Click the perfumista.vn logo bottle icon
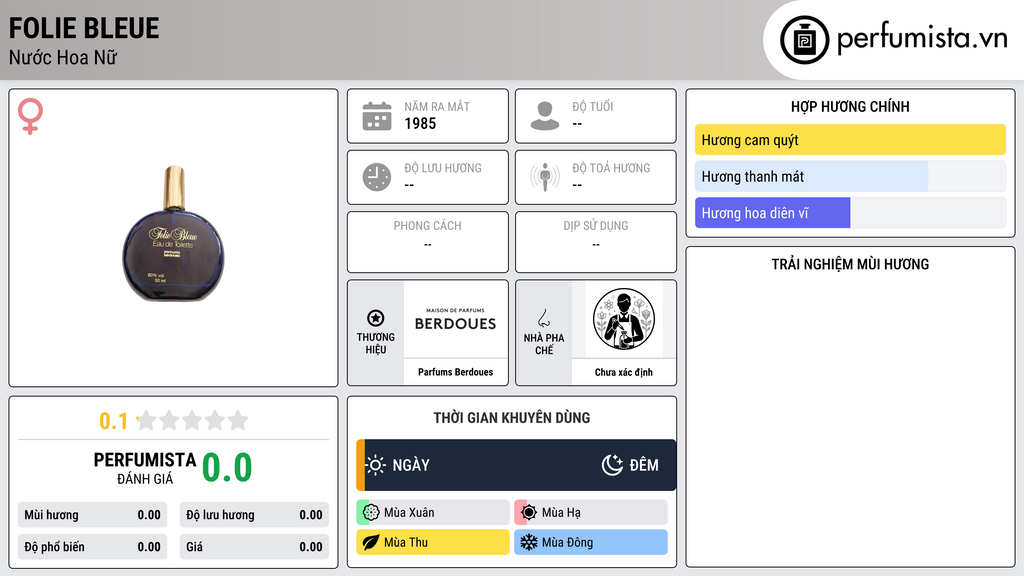The image size is (1024, 576). click(x=804, y=40)
